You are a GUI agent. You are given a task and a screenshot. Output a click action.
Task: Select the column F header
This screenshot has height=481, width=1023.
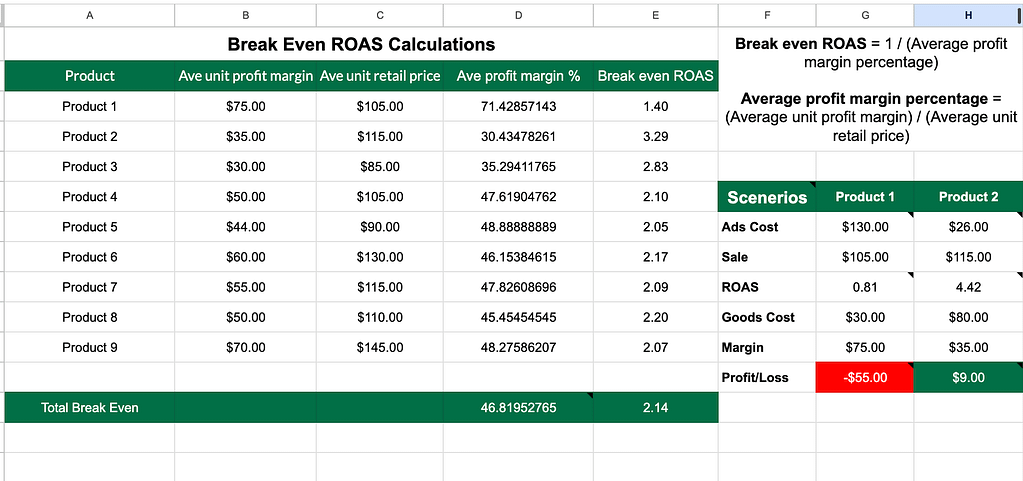(767, 15)
